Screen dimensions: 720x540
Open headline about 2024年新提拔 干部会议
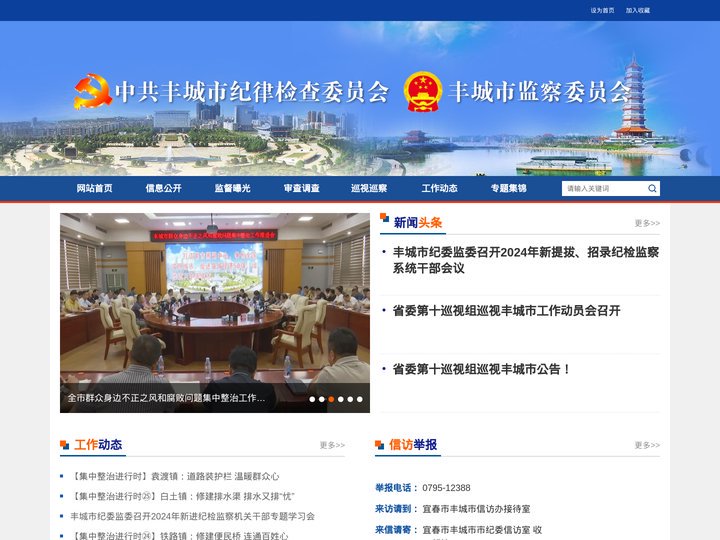coord(525,260)
